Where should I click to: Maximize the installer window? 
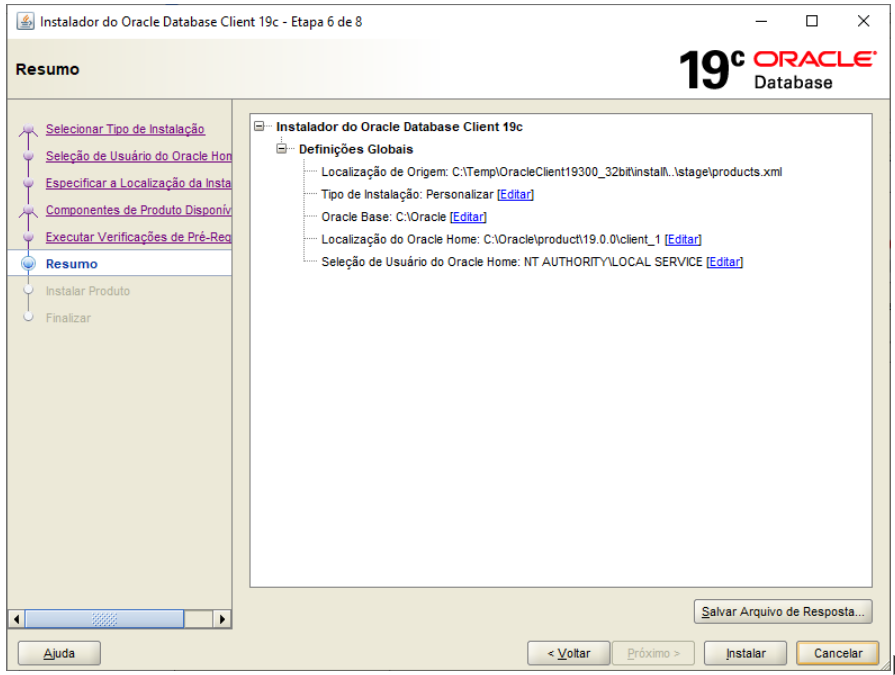pyautogui.click(x=812, y=21)
